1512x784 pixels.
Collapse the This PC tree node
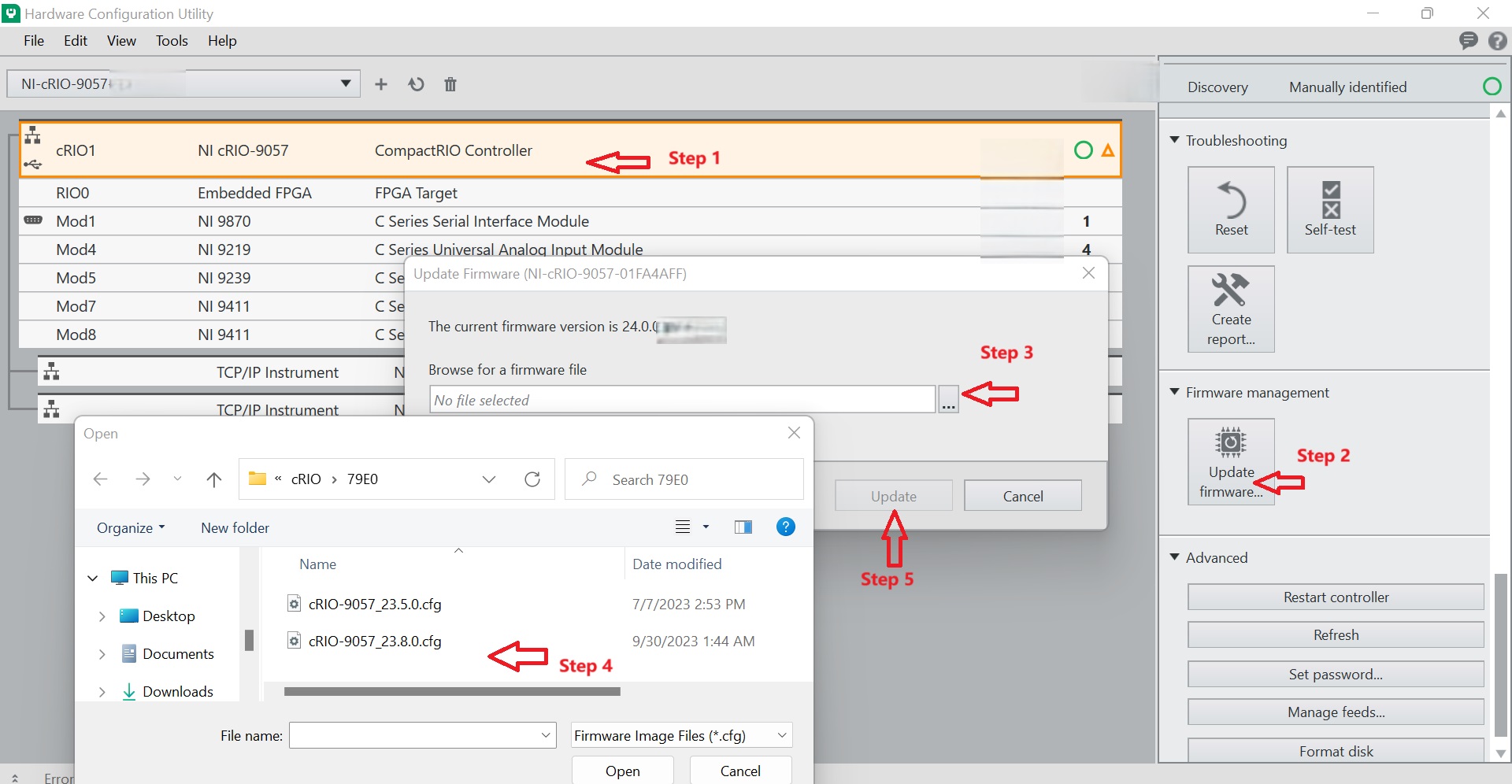[92, 578]
